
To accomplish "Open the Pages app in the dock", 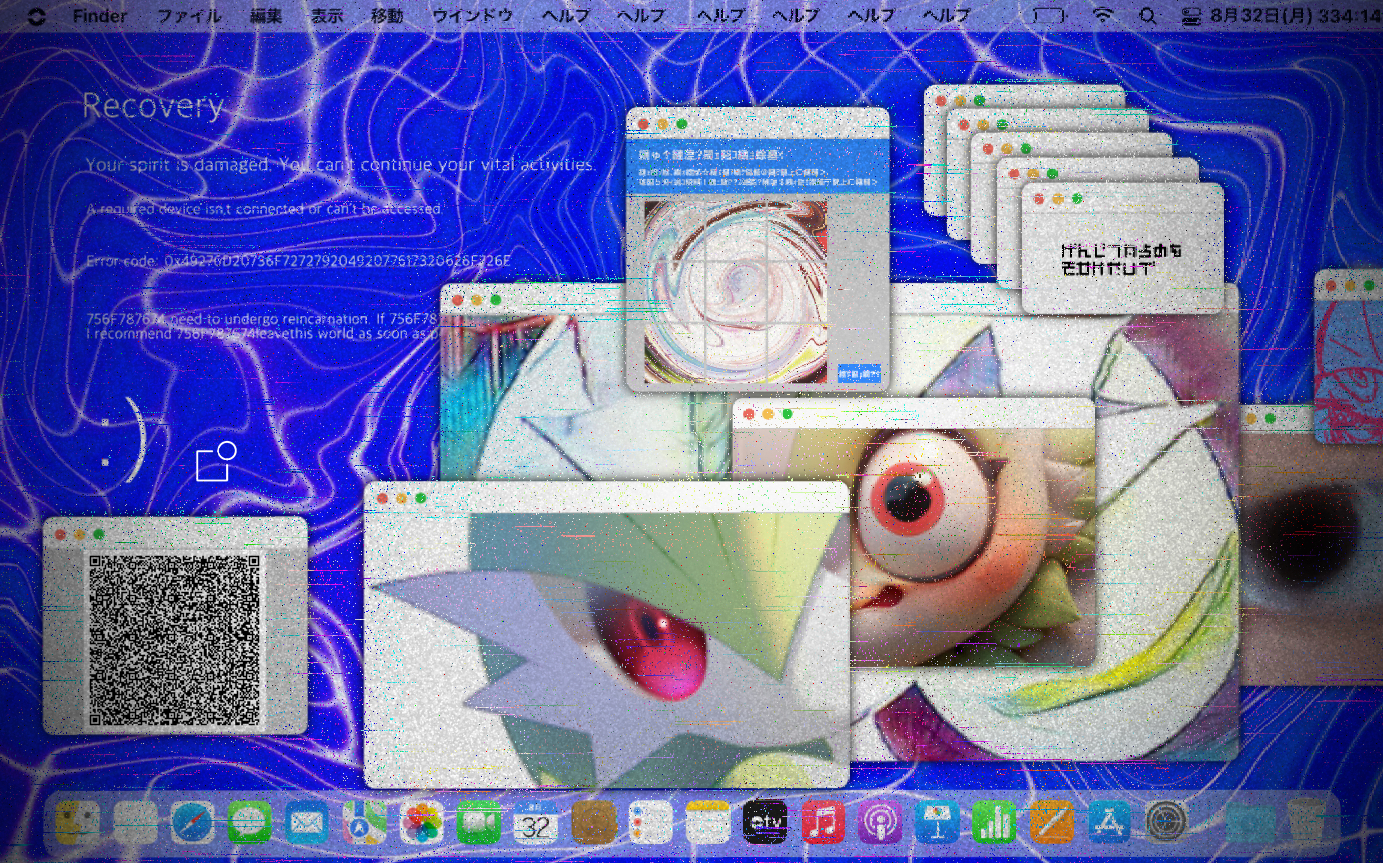I will [1052, 822].
